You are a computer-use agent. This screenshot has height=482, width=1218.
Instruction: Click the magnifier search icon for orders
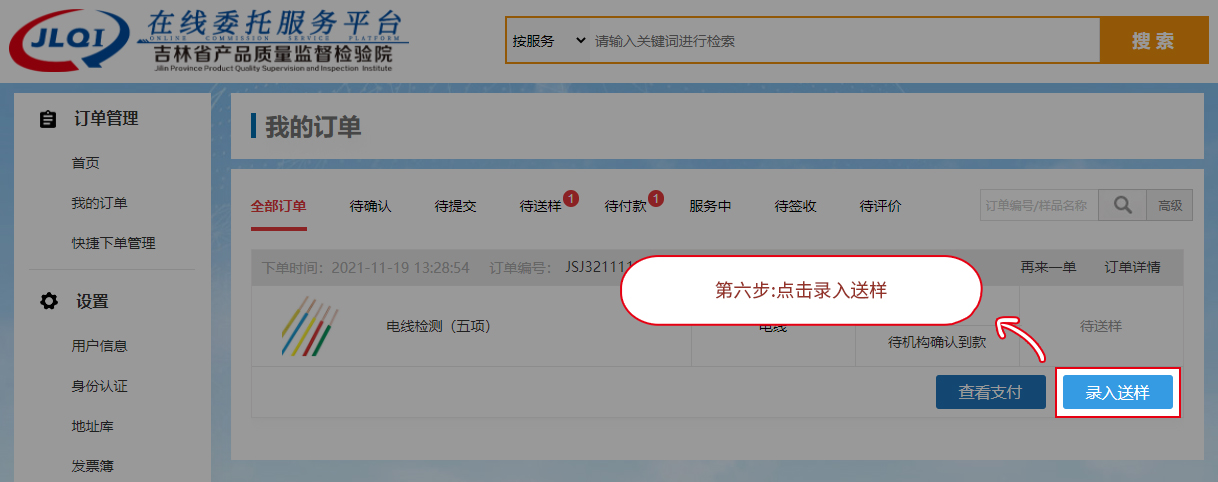click(x=1122, y=205)
